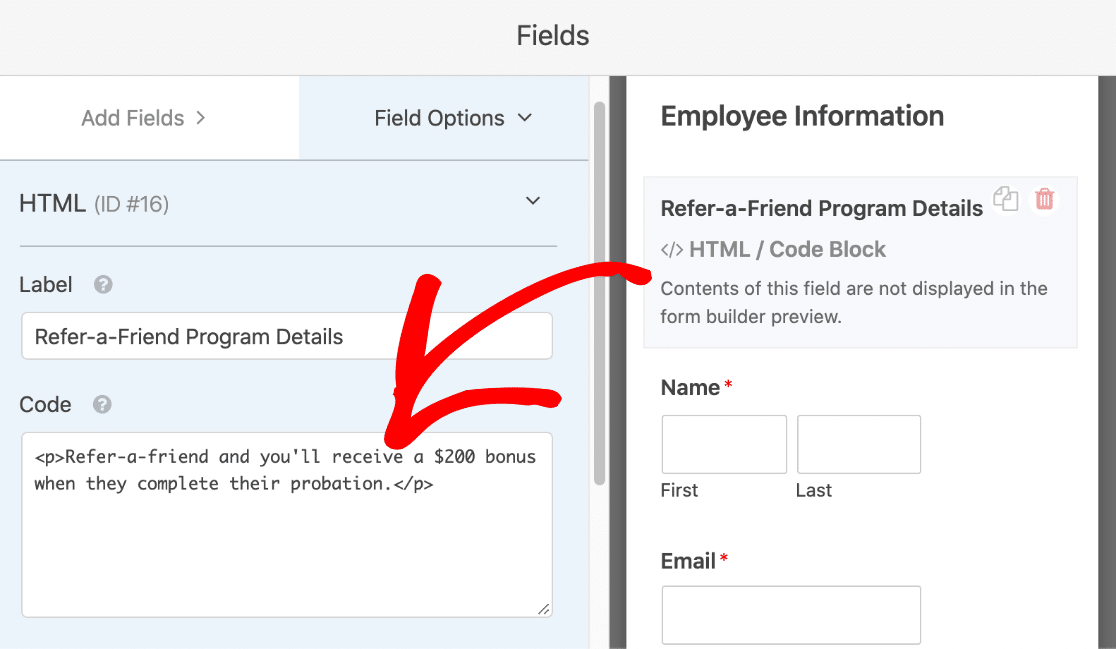The image size is (1116, 649).
Task: Click the Name field label
Action: pyautogui.click(x=690, y=388)
